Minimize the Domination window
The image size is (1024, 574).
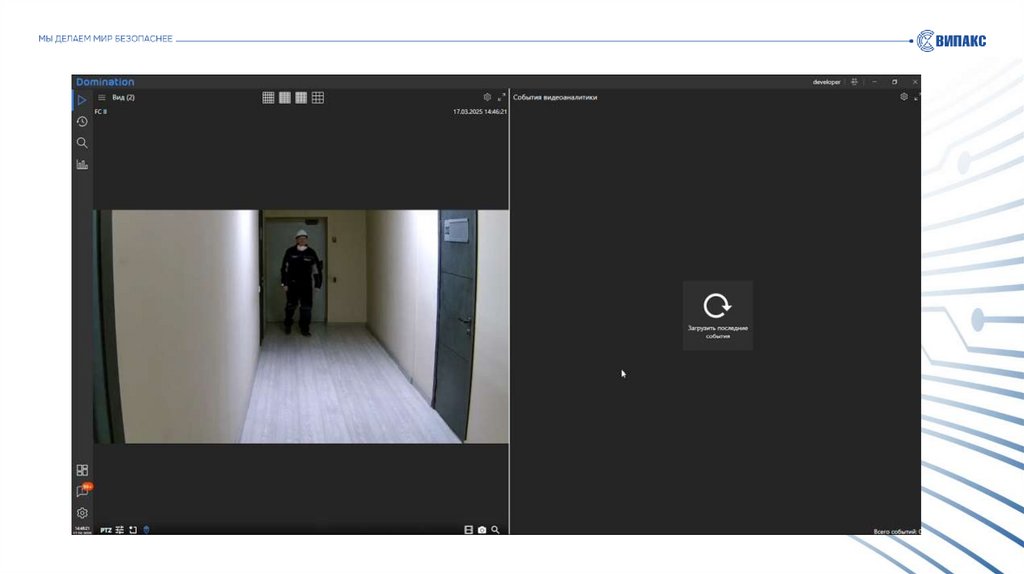(x=874, y=82)
